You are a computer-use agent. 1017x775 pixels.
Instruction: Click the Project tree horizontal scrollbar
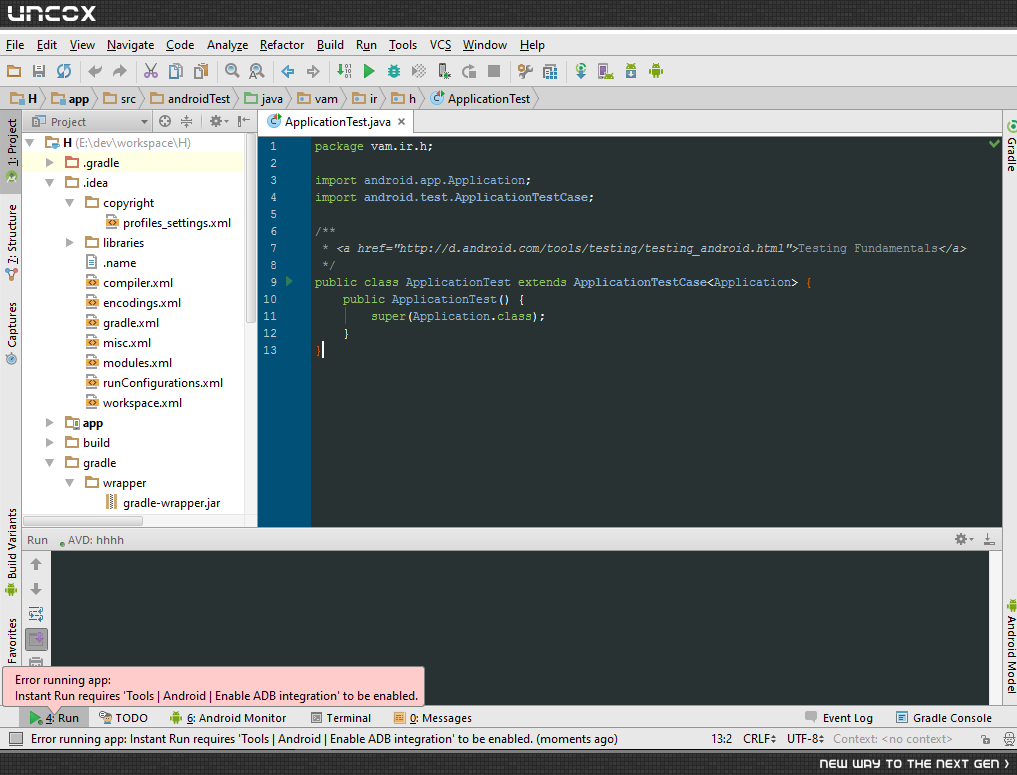[83, 521]
